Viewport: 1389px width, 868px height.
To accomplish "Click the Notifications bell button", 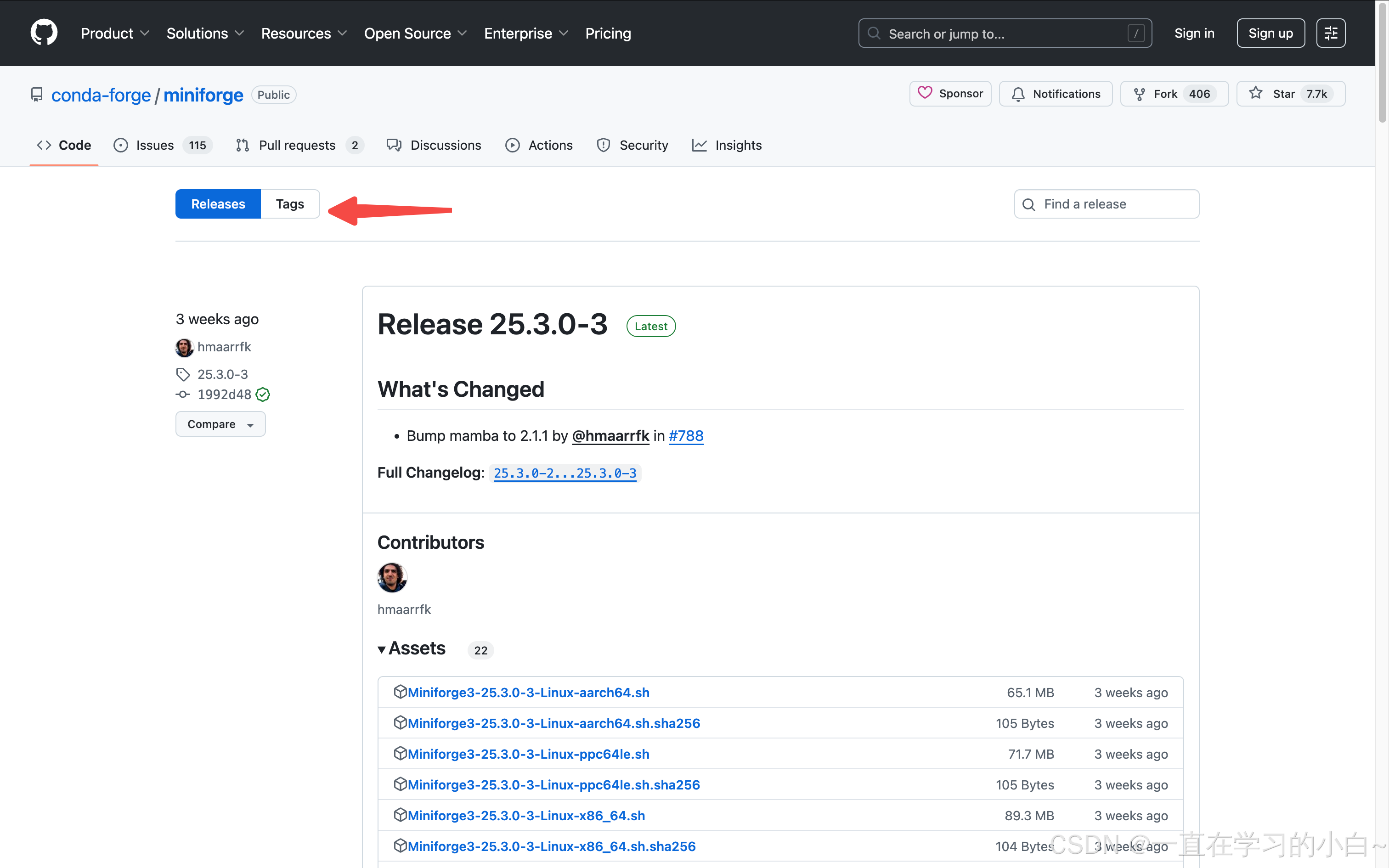I will click(1055, 94).
